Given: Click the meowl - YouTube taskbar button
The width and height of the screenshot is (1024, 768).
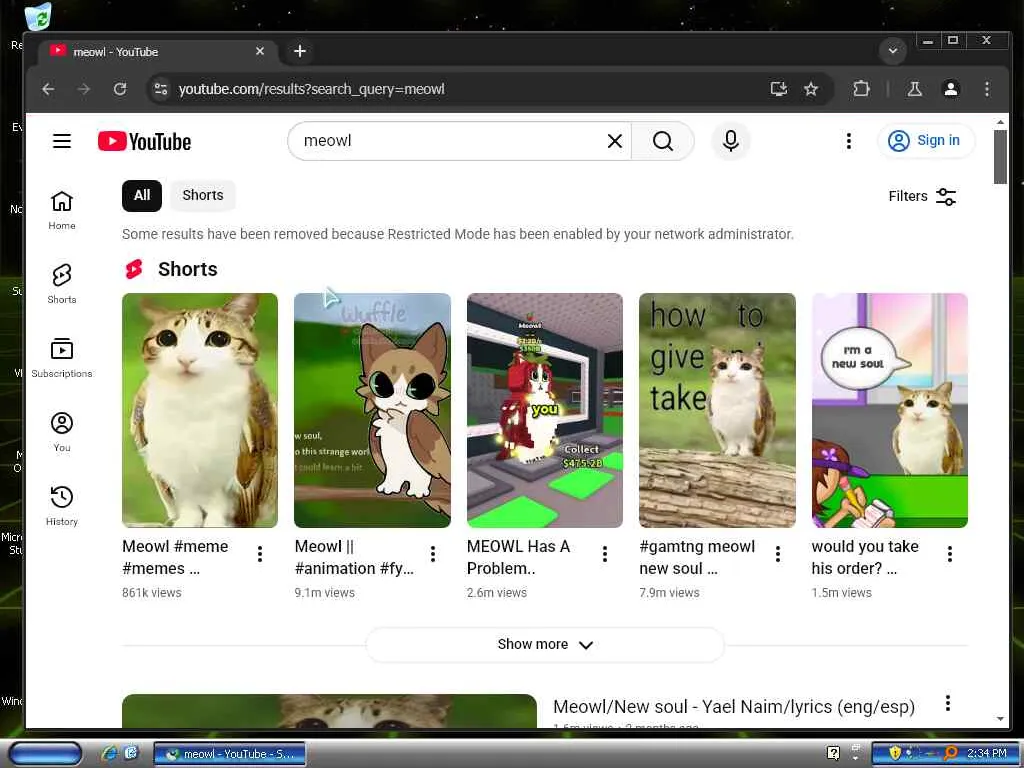Looking at the screenshot, I should tap(229, 754).
